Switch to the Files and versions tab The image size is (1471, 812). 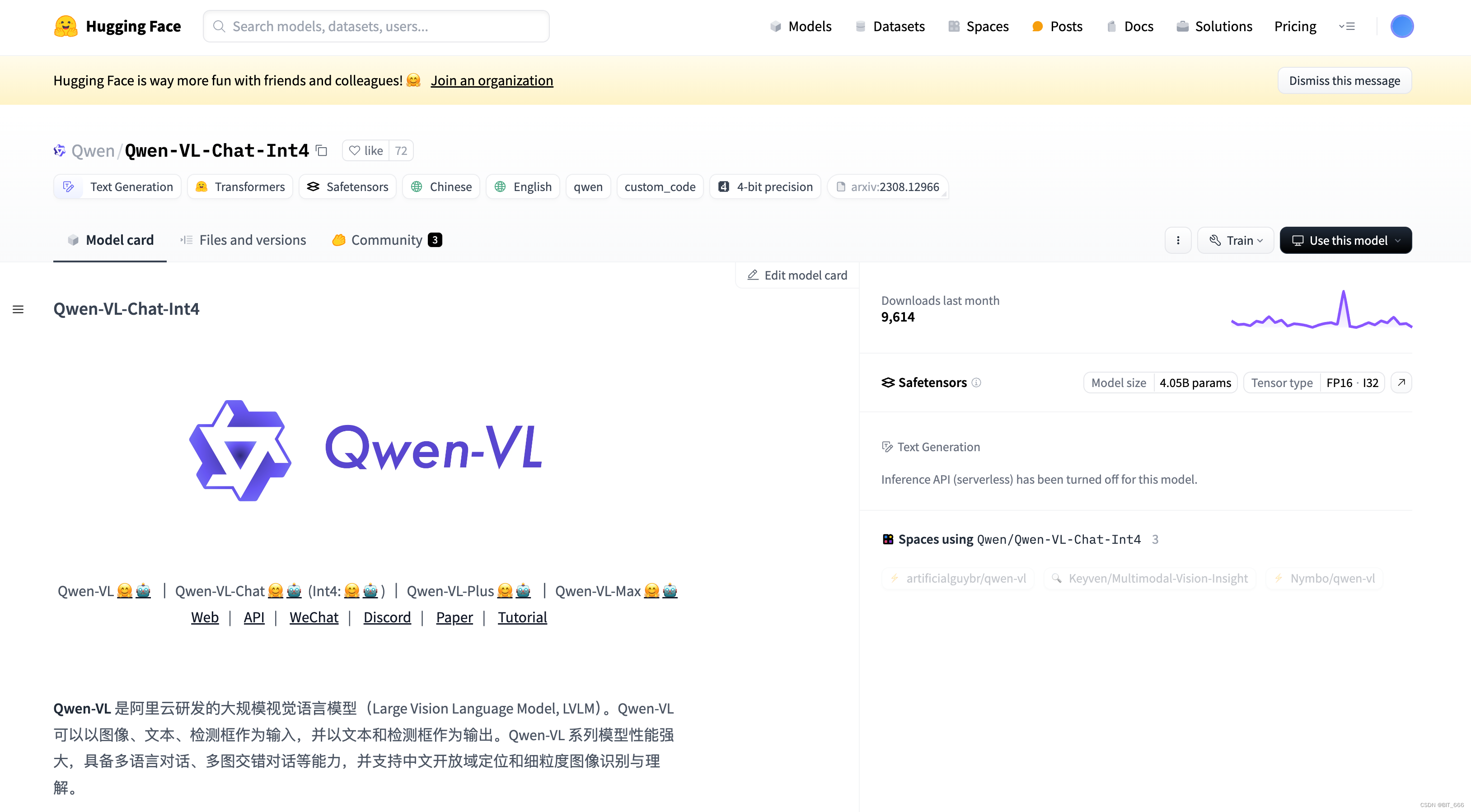pos(253,240)
